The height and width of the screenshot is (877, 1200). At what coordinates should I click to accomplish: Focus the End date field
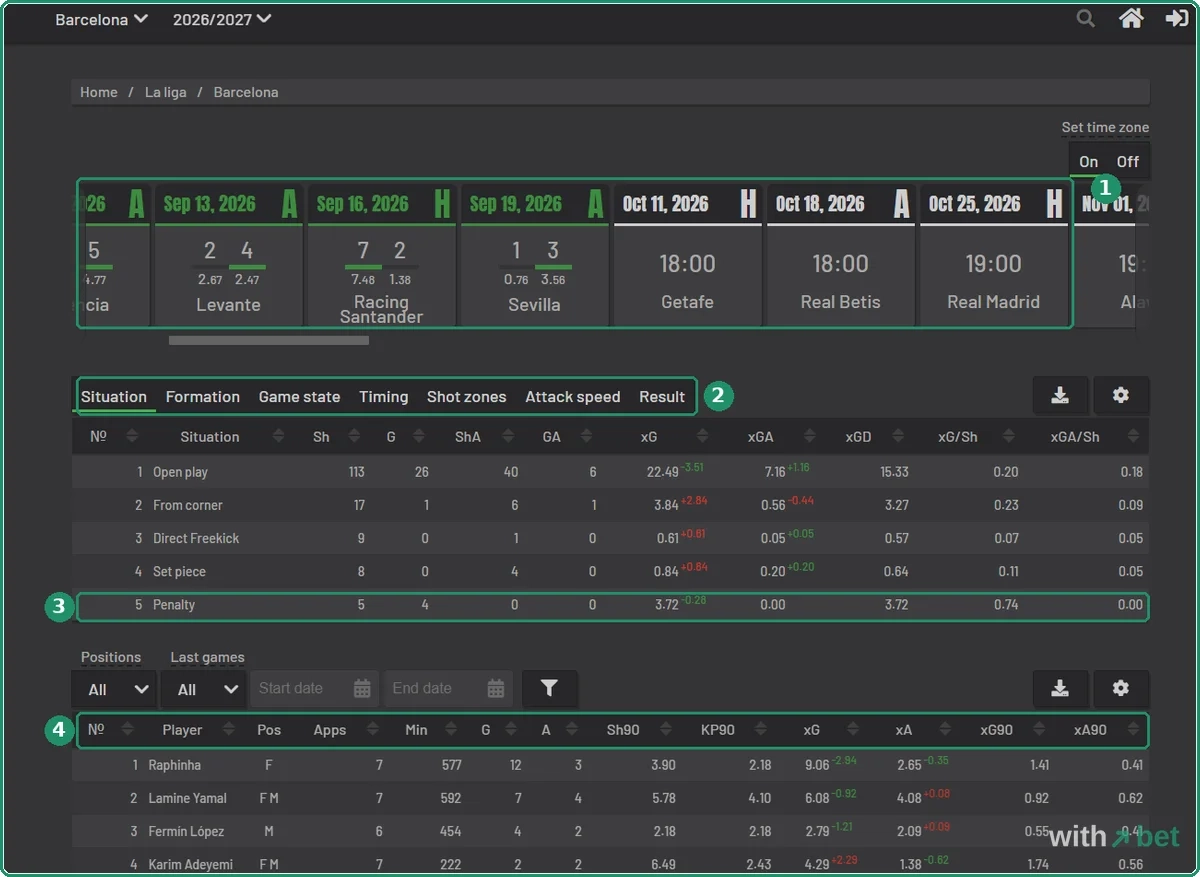click(x=447, y=688)
